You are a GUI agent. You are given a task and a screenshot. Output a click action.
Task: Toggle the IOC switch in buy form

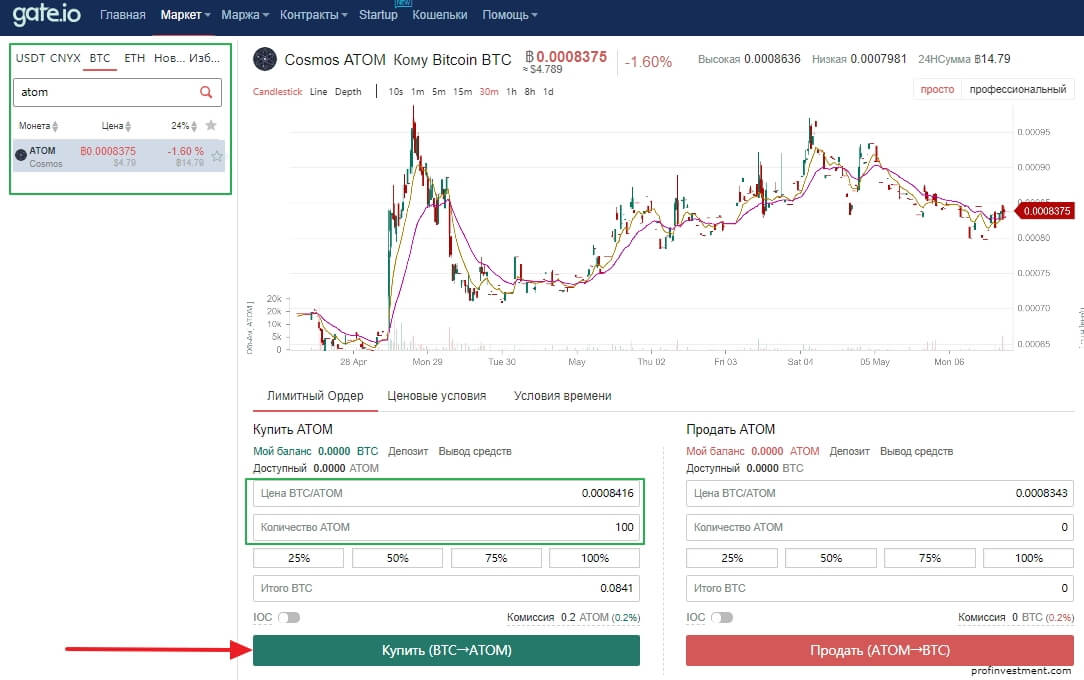(289, 617)
